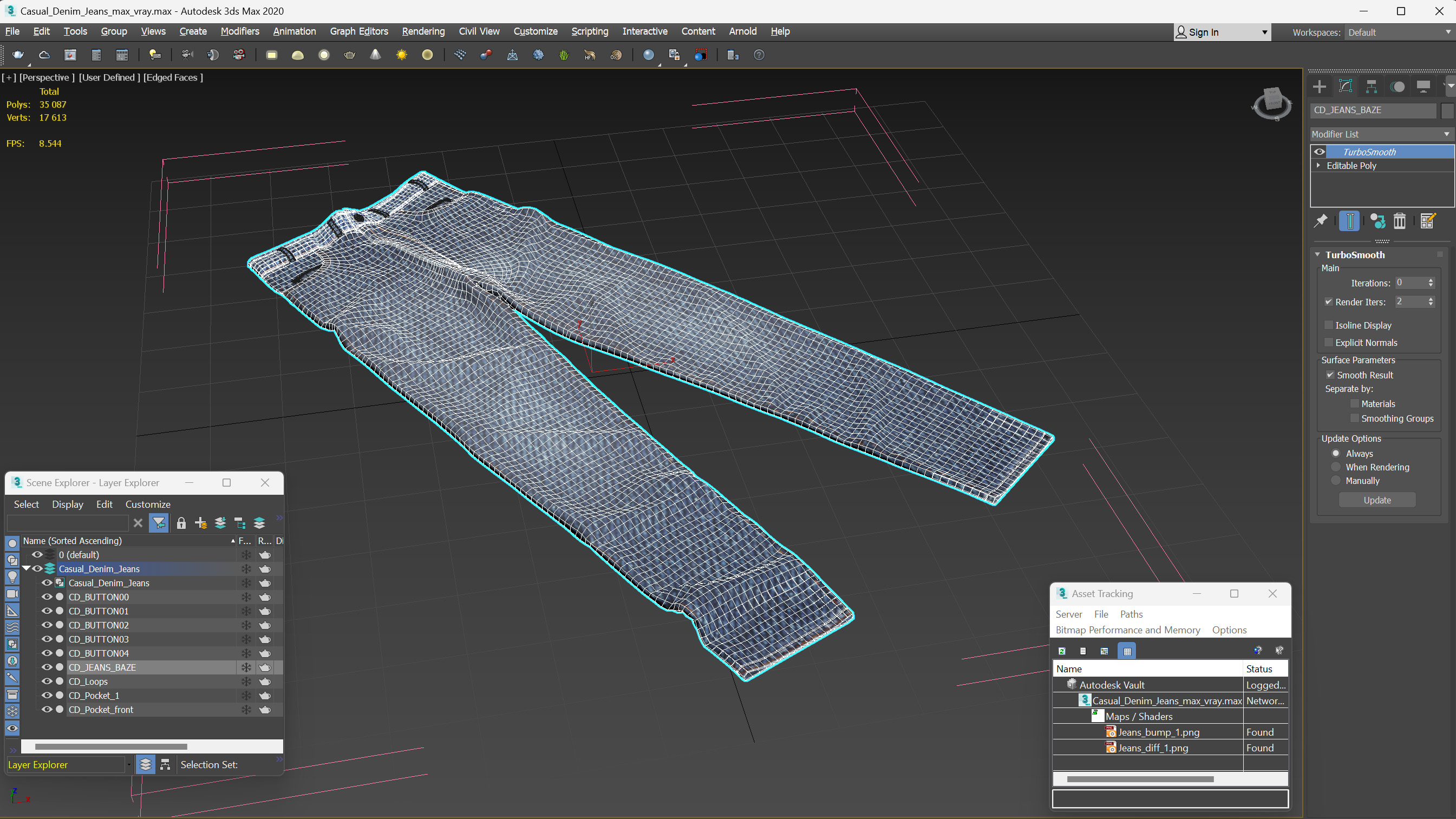Create a Cone primitive from the toolbar
Screen dimensions: 1456x819
coord(376,55)
